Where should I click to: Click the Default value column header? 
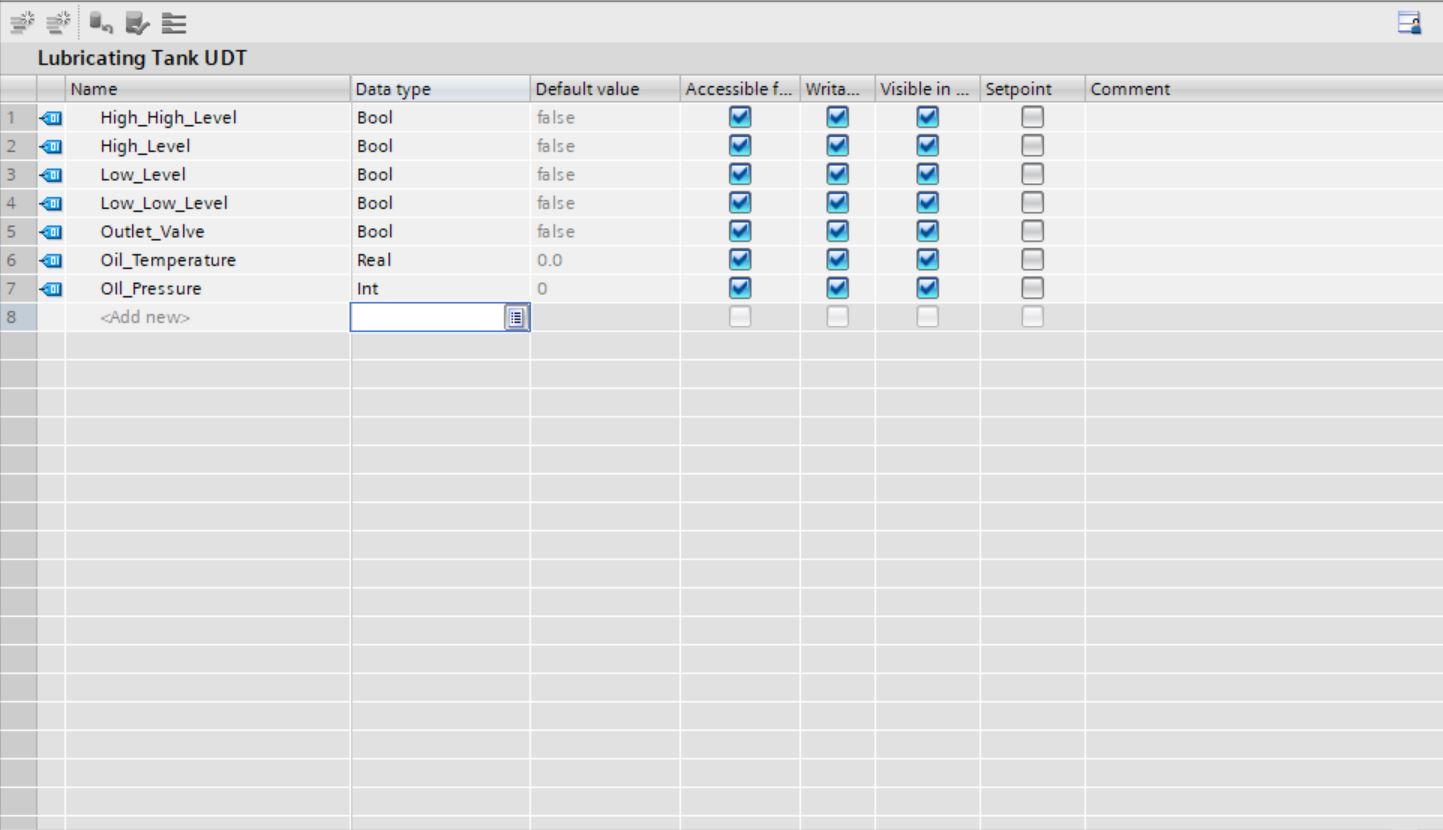click(605, 89)
